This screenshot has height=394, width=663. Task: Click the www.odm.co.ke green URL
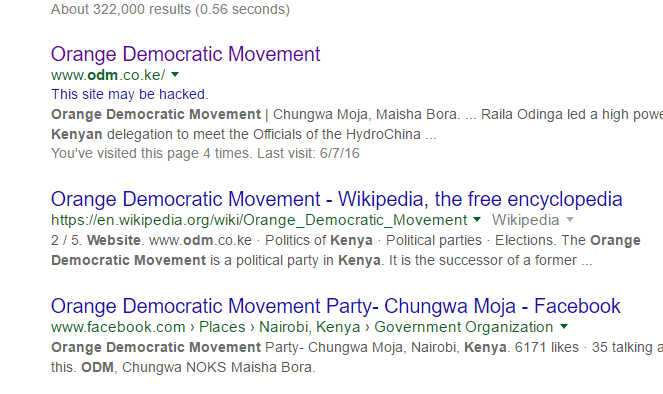click(108, 75)
